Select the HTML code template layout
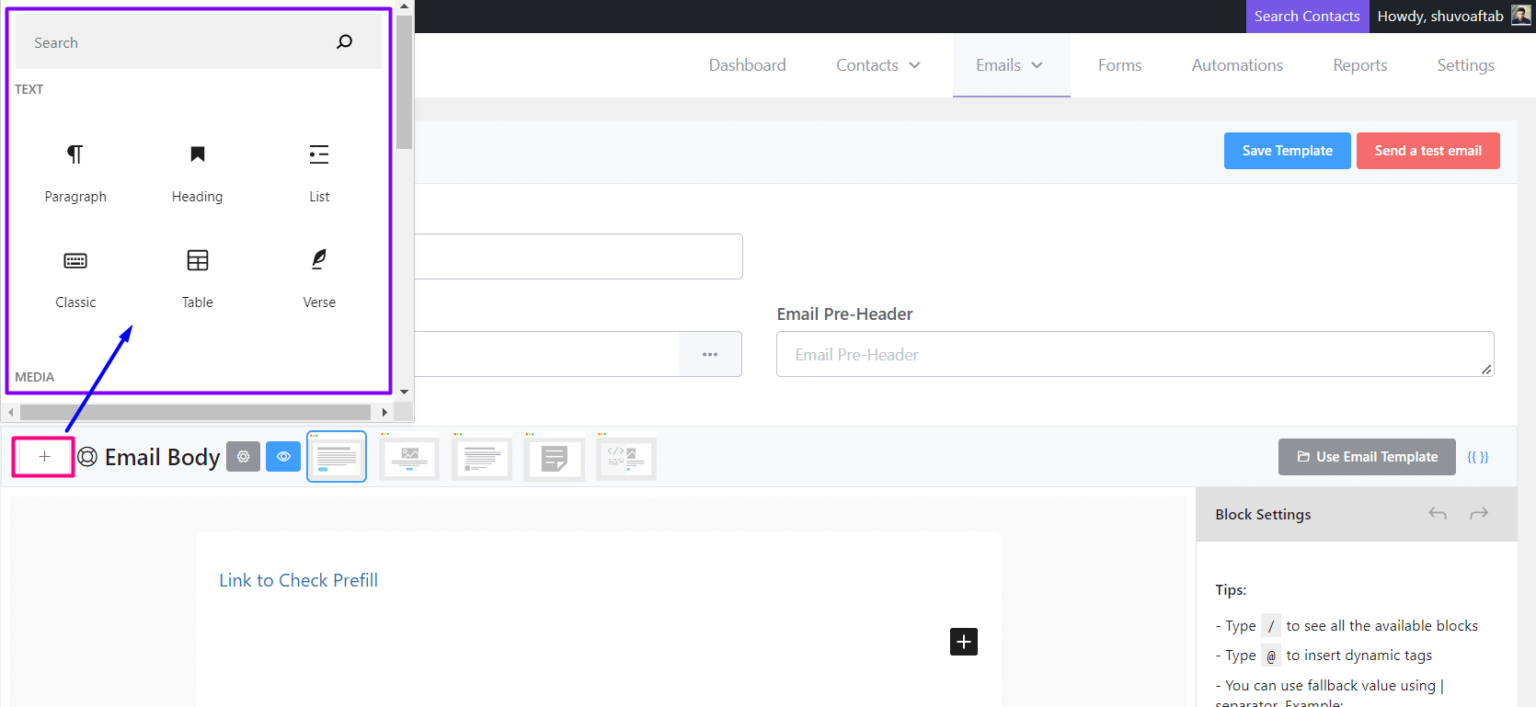Viewport: 1536px width, 707px height. [x=626, y=456]
